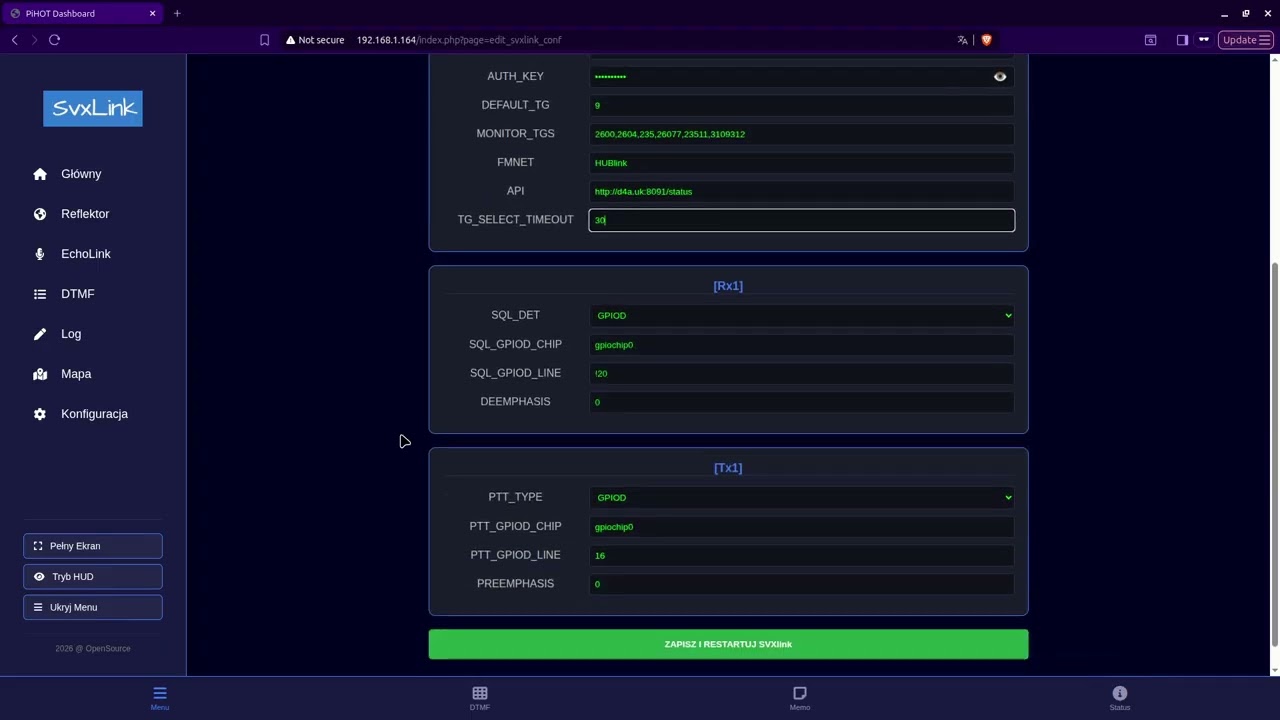
Task: Open a new browser tab
Action: [177, 13]
